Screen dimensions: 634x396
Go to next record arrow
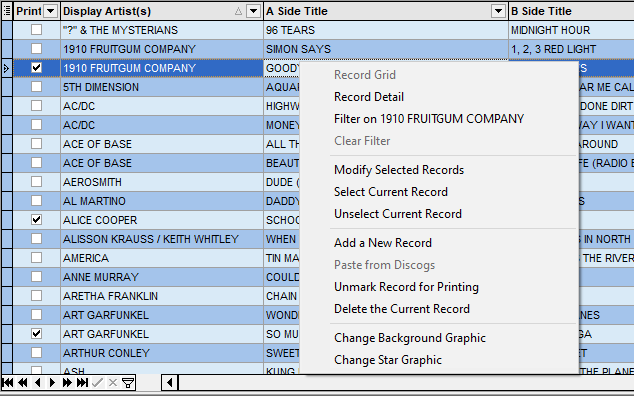pos(52,383)
